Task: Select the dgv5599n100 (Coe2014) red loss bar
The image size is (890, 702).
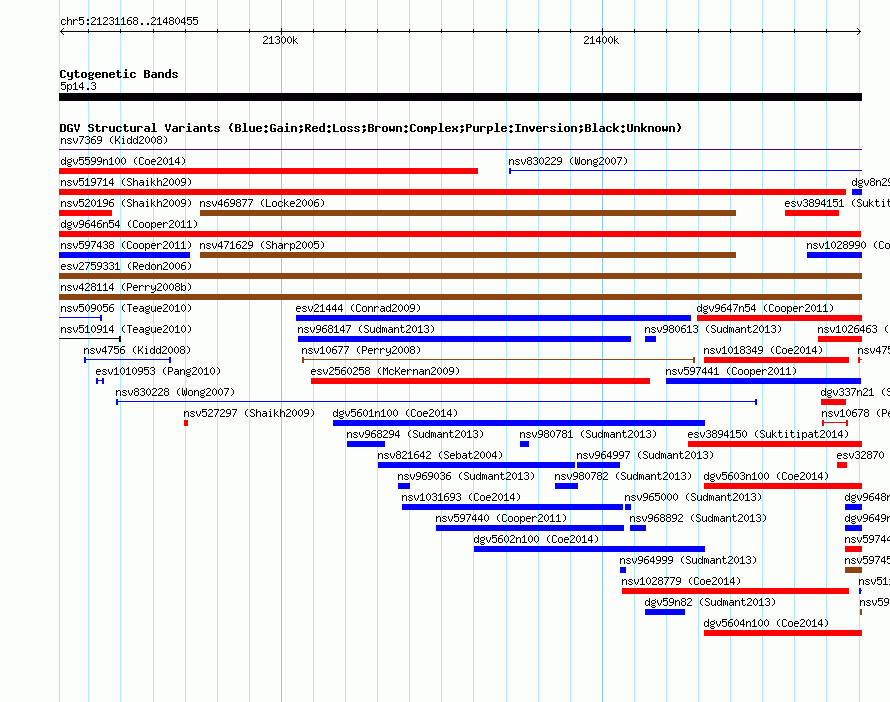Action: (268, 171)
